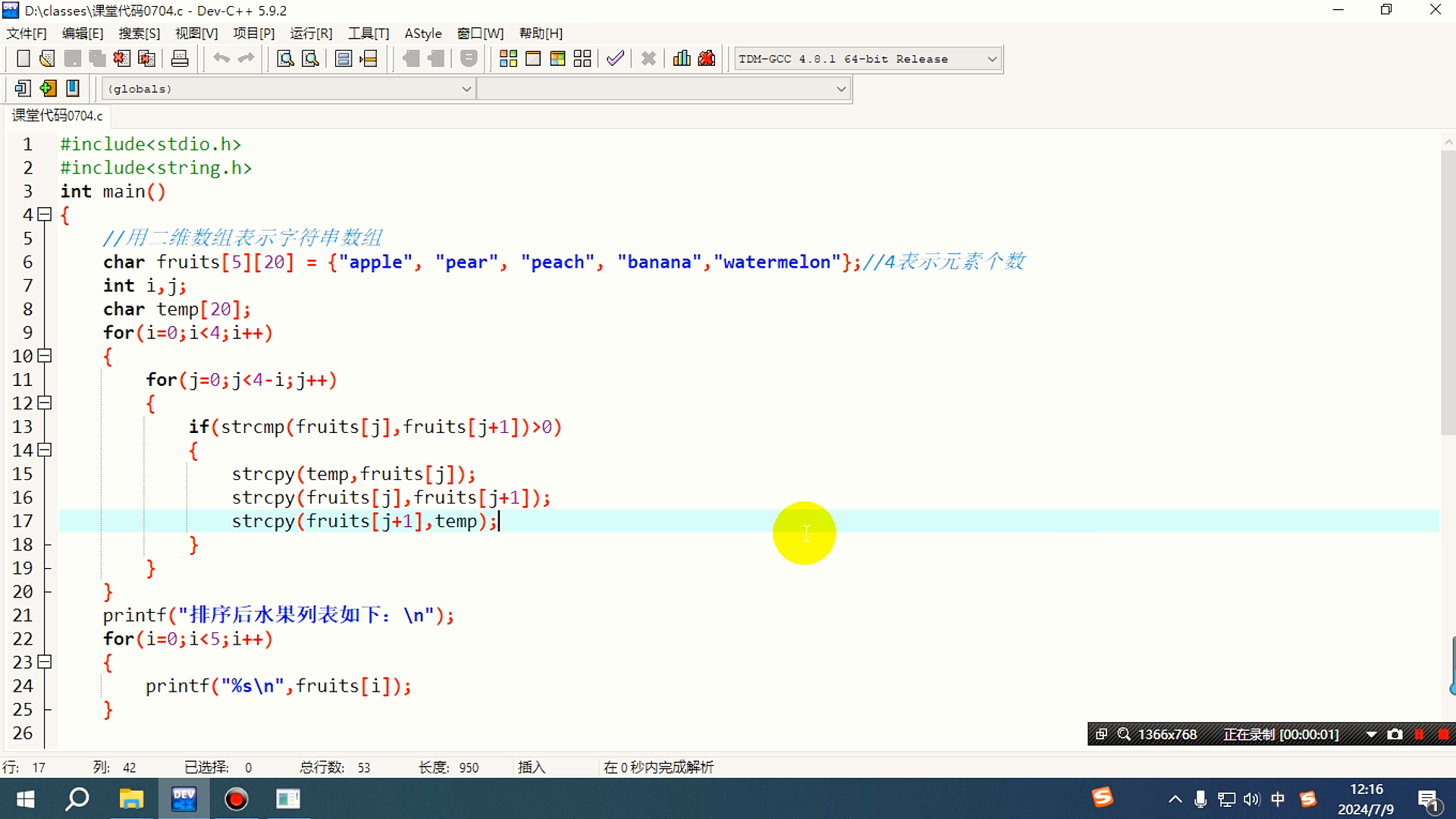The width and height of the screenshot is (1456, 819).
Task: Click the scroll-up arrow of editor scrollbar
Action: [x=1448, y=142]
